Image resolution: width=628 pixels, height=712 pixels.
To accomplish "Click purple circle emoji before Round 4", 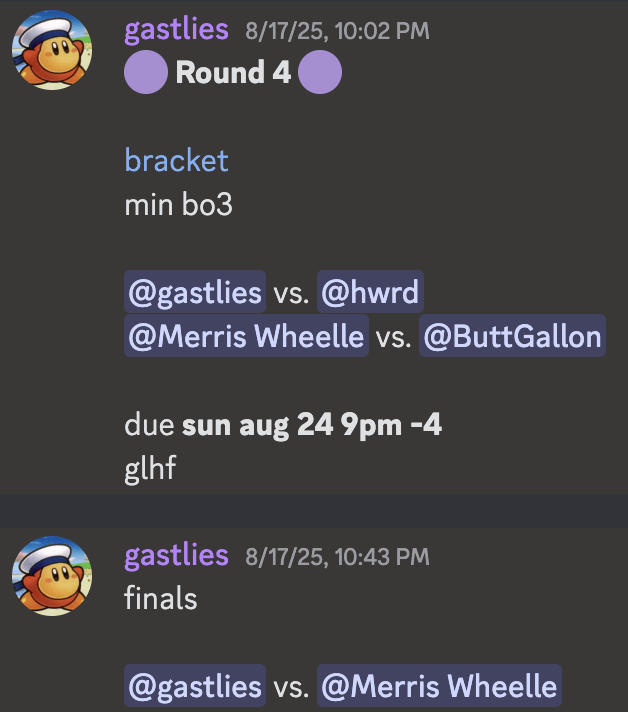I will [x=146, y=72].
